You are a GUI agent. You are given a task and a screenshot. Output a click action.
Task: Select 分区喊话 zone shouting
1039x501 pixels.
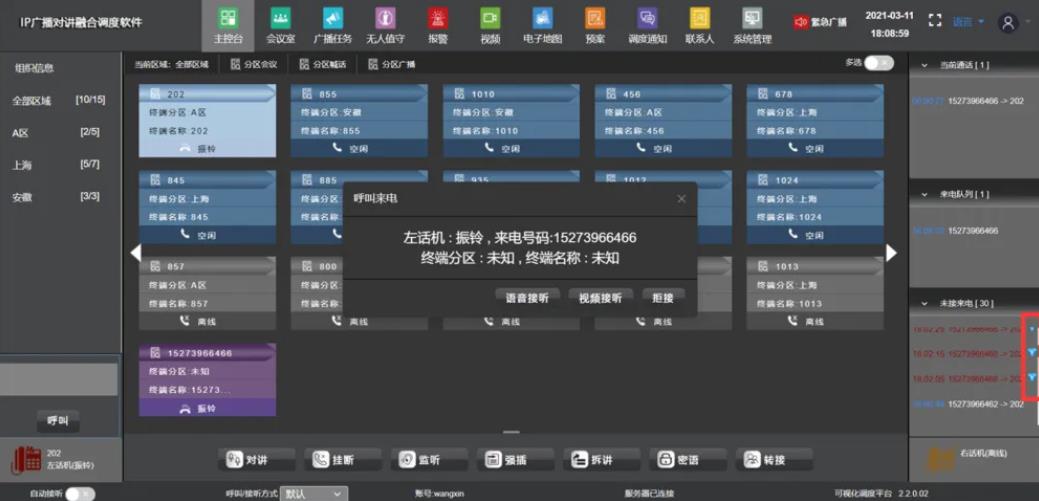(x=323, y=64)
